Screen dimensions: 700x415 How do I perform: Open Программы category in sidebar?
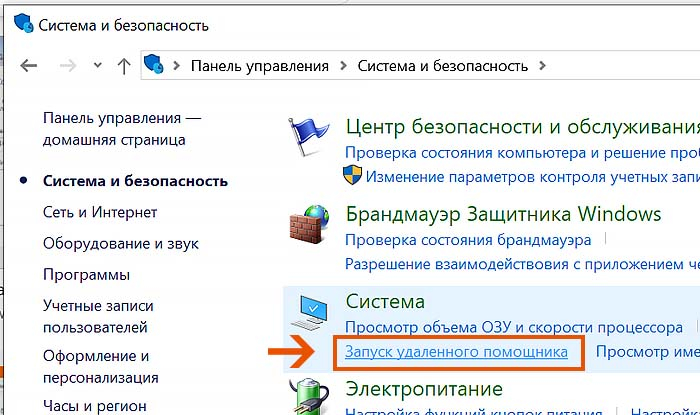pyautogui.click(x=86, y=275)
